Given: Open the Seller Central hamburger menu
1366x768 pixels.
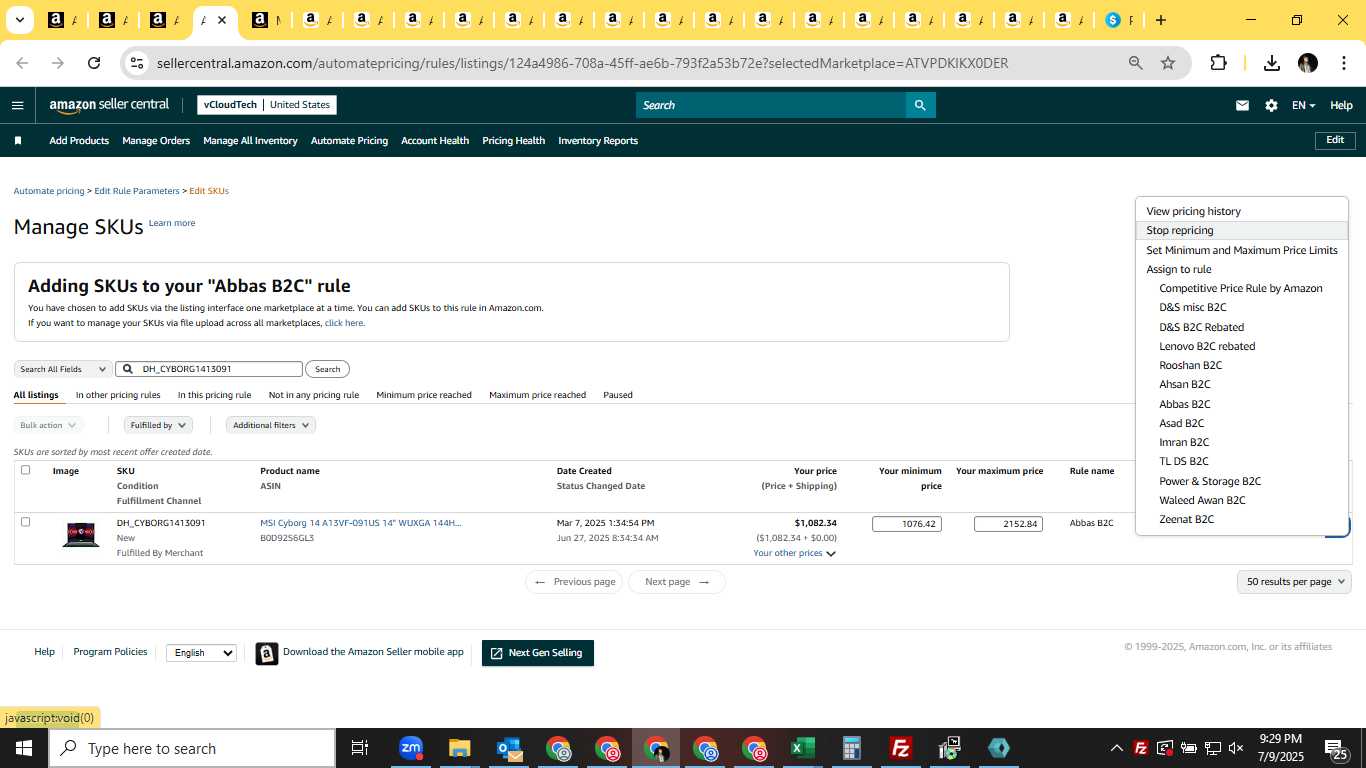Looking at the screenshot, I should (17, 105).
